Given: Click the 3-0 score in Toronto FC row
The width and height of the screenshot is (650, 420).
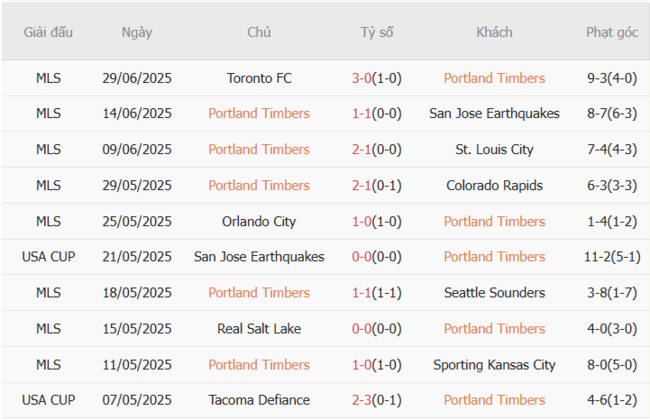Looking at the screenshot, I should pyautogui.click(x=362, y=78).
